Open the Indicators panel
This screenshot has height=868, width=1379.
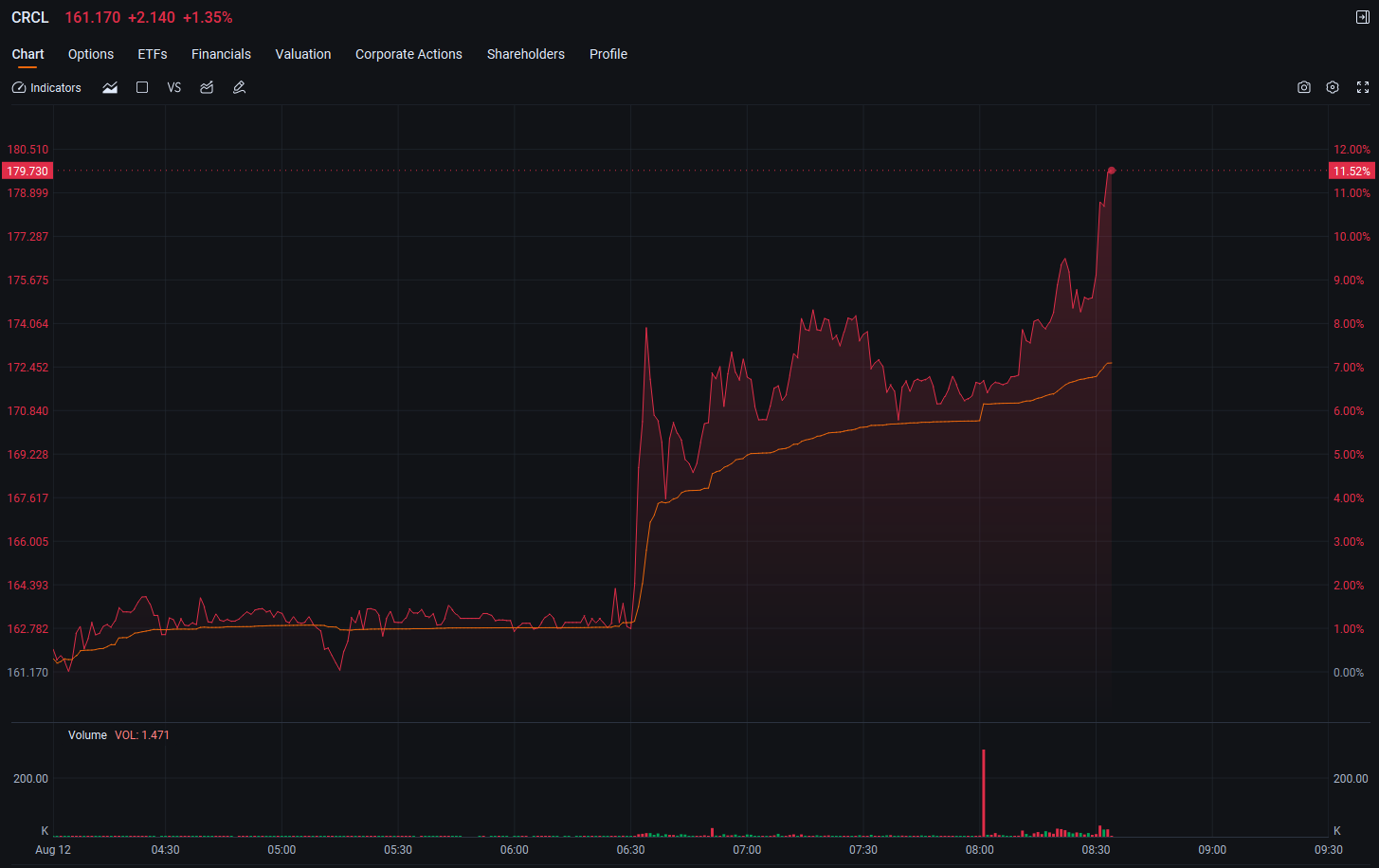point(46,87)
